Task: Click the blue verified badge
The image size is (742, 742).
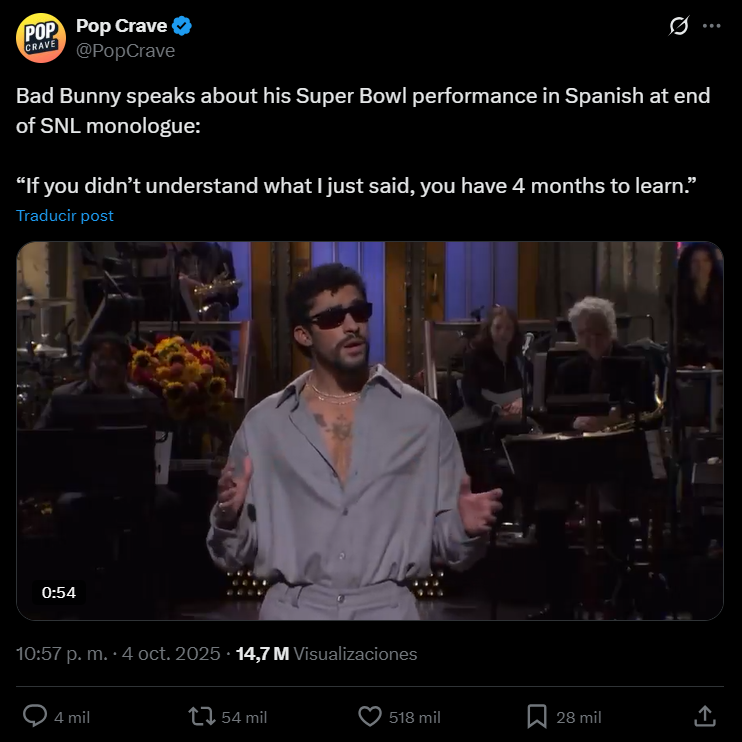Action: 182,26
